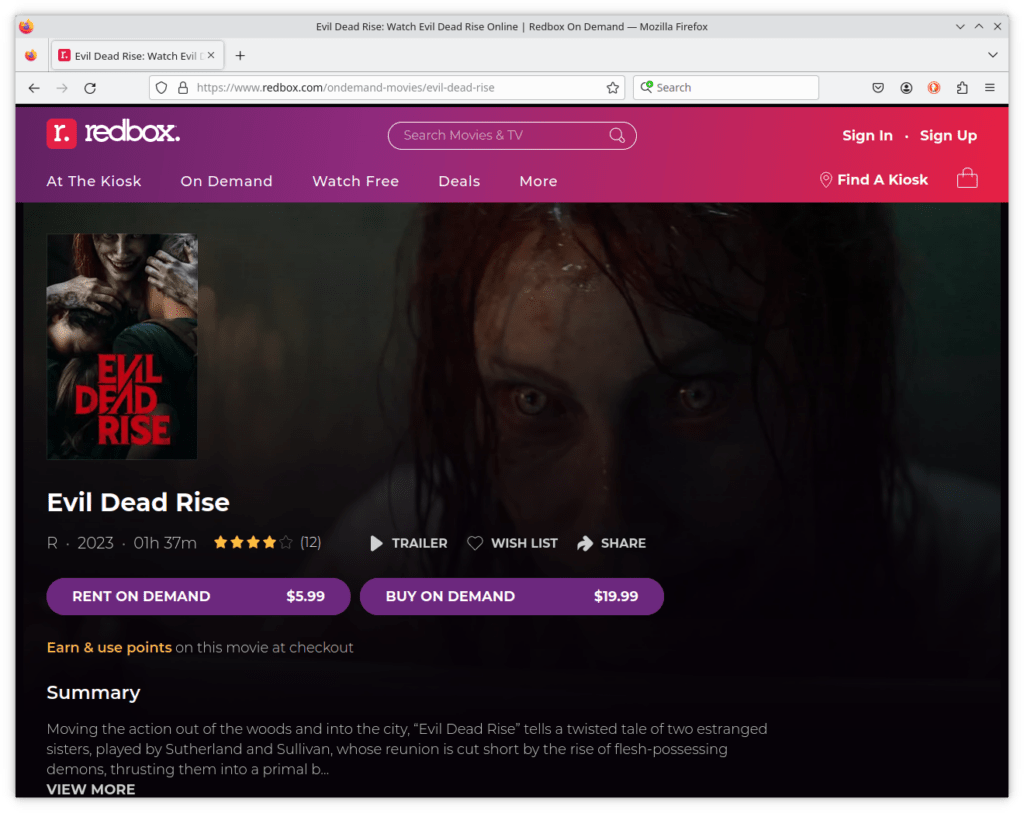
Task: Click Rent On Demand $5.99 button
Action: point(199,596)
